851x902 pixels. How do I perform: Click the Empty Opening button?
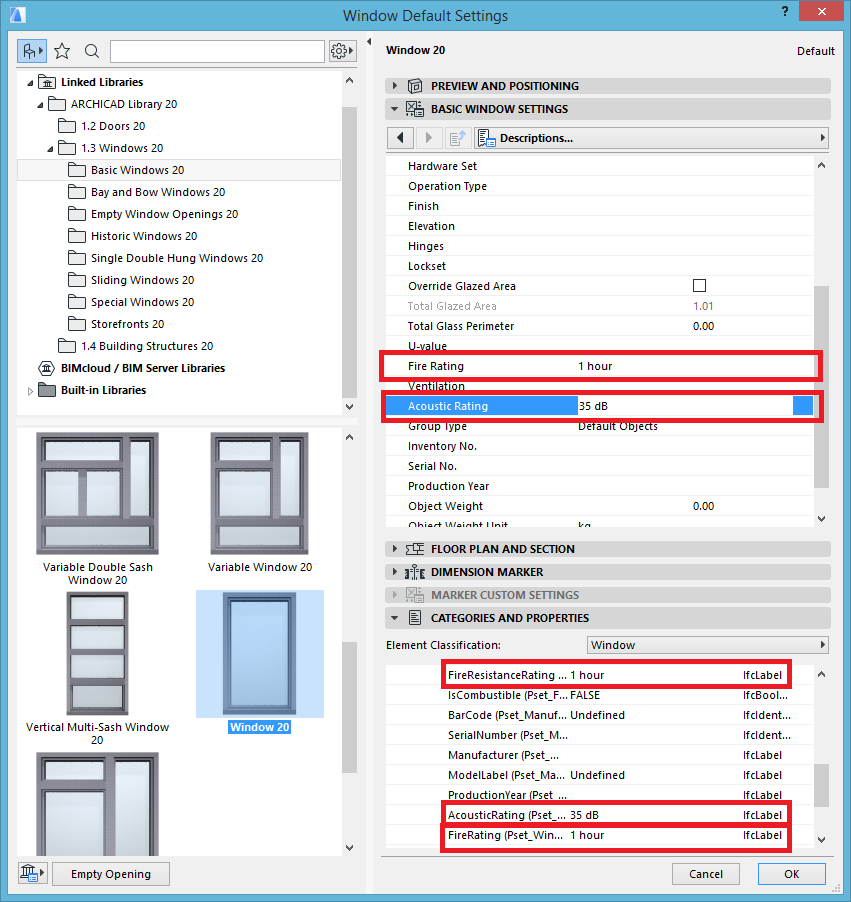click(x=111, y=874)
